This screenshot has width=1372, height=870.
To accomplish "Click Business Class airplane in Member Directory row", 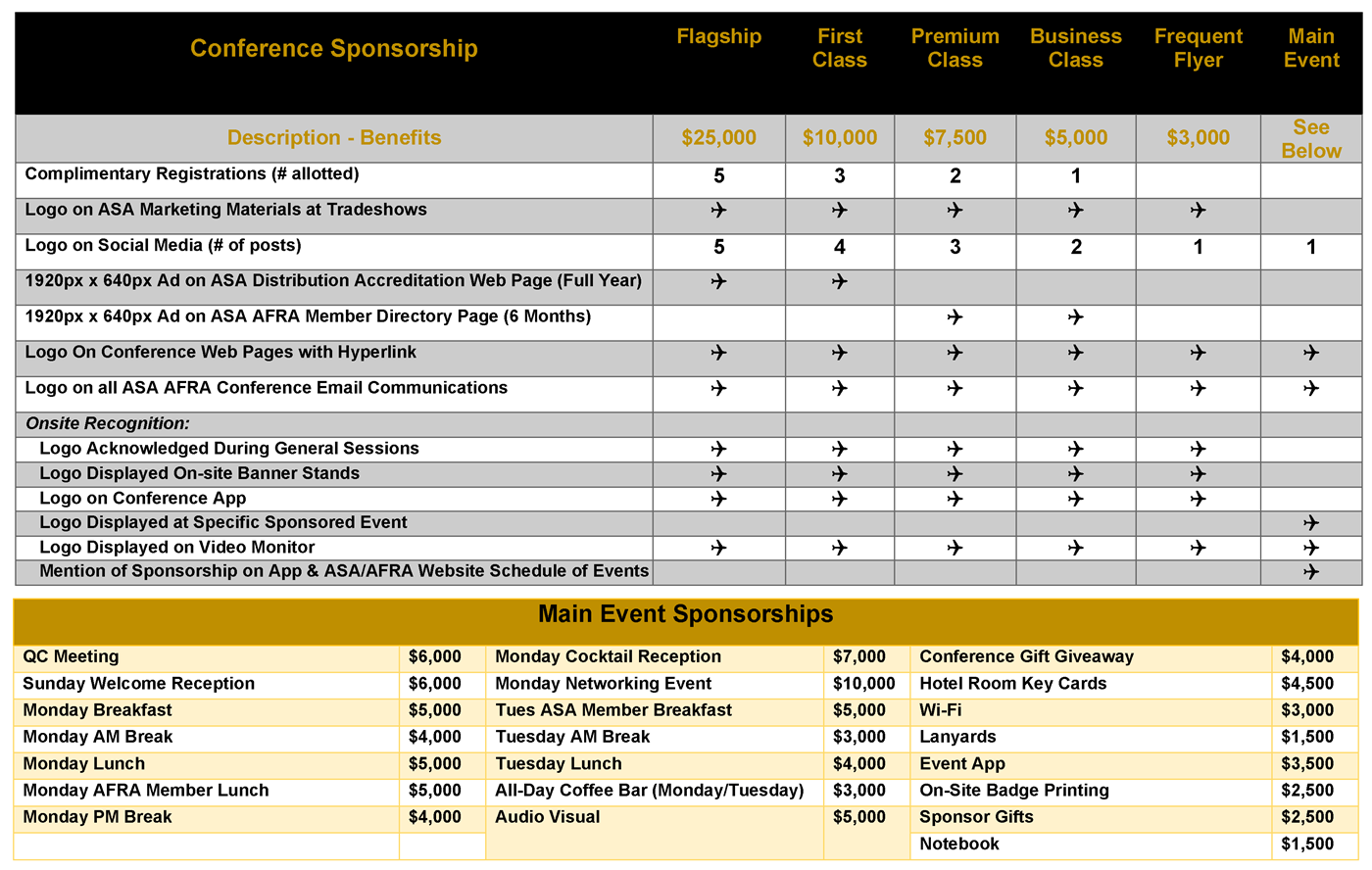I will tap(1075, 317).
